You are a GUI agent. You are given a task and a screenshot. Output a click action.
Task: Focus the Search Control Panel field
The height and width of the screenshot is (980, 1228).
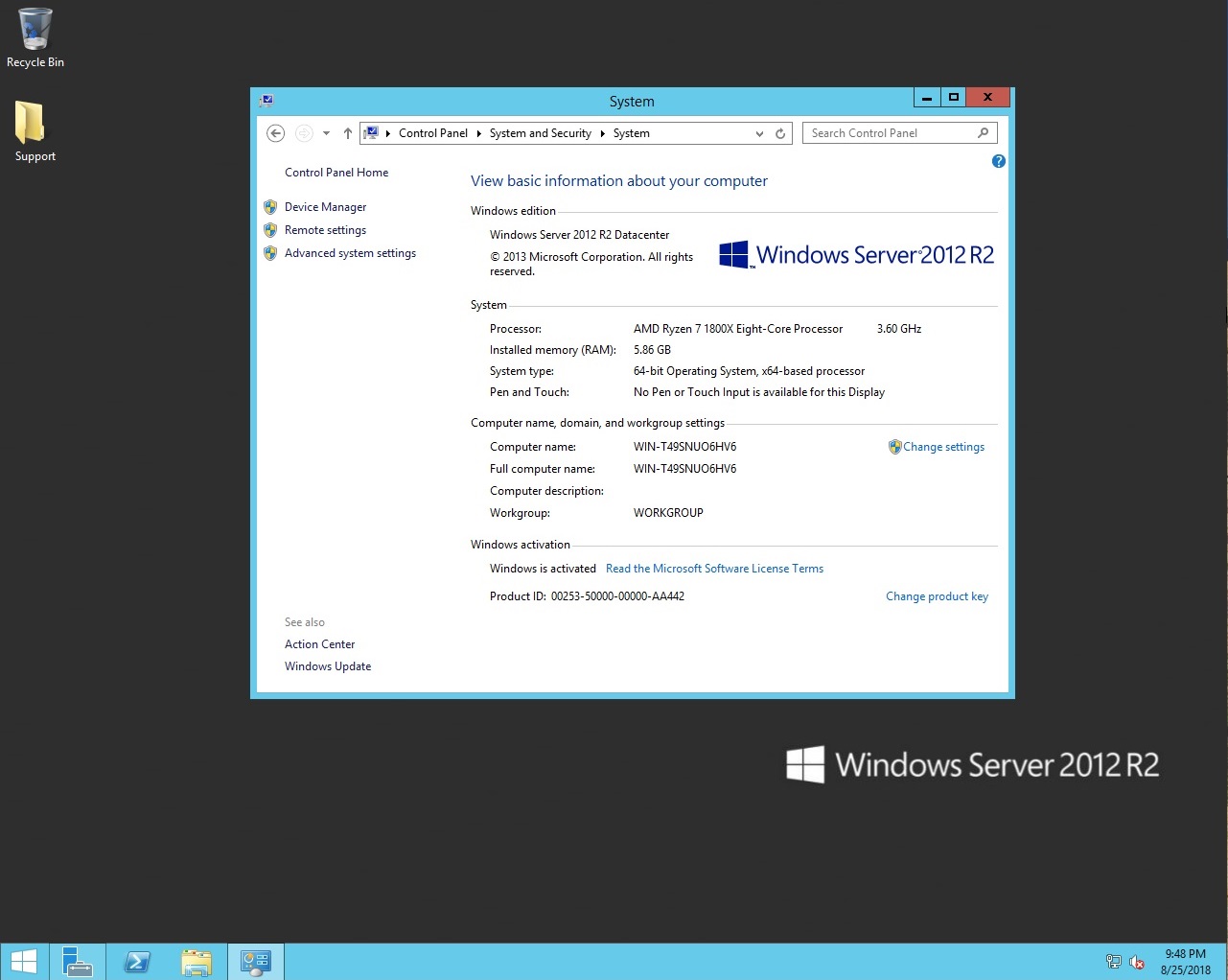[899, 133]
